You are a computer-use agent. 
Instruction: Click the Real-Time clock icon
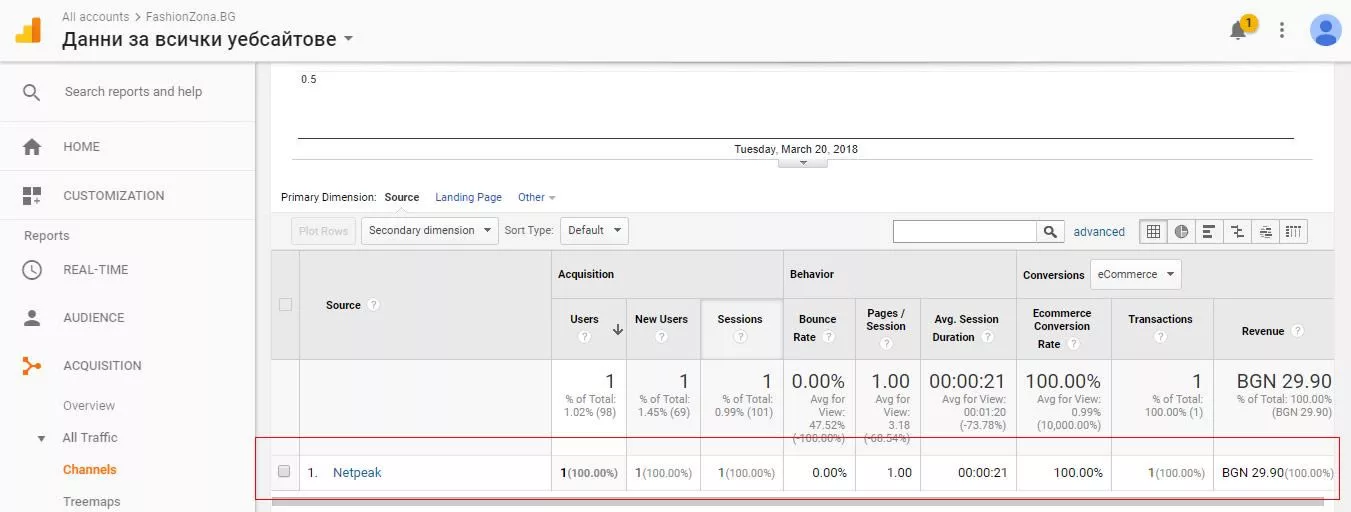[x=32, y=270]
